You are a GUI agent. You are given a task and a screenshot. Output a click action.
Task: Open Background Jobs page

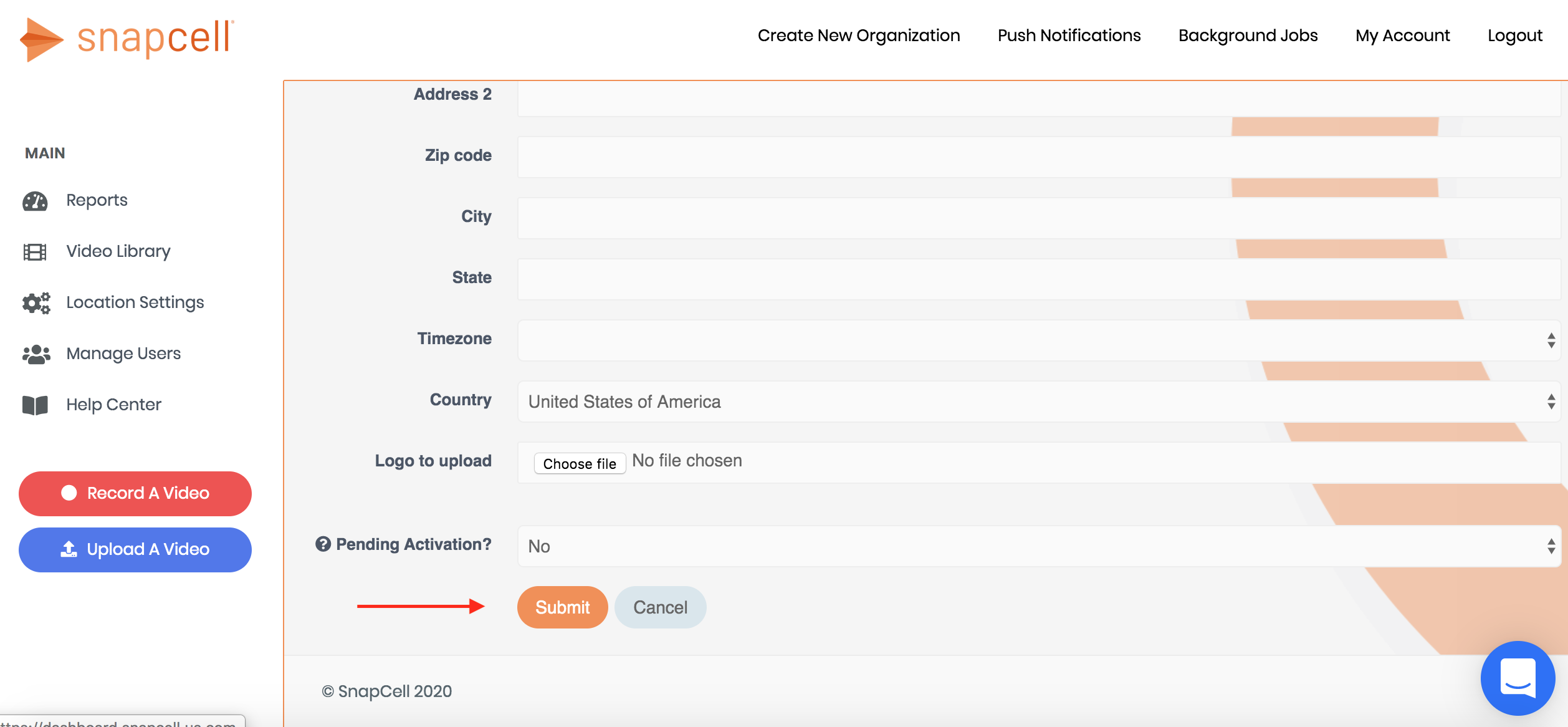coord(1248,36)
